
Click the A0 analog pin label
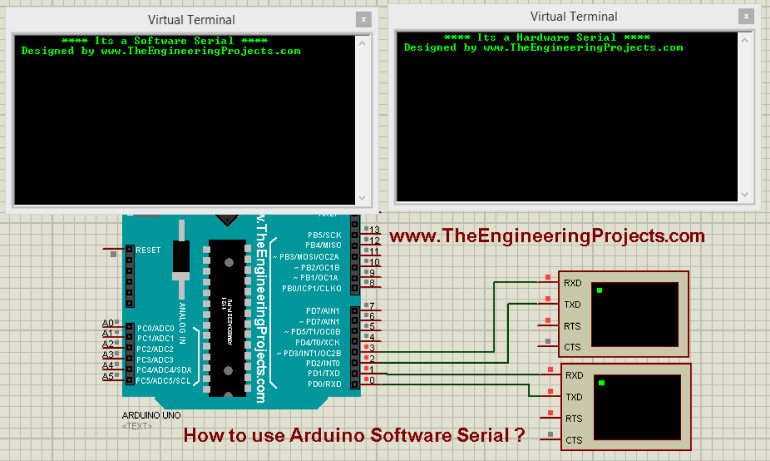point(107,324)
